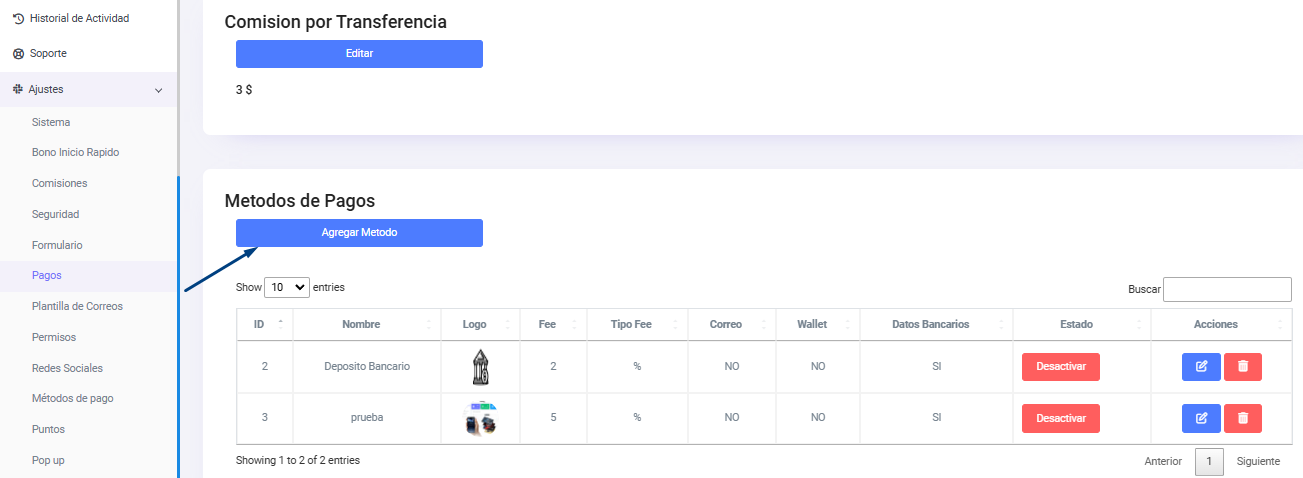Screen dimensions: 1303x478
Task: Click the Buscar search field
Action: coord(1227,289)
